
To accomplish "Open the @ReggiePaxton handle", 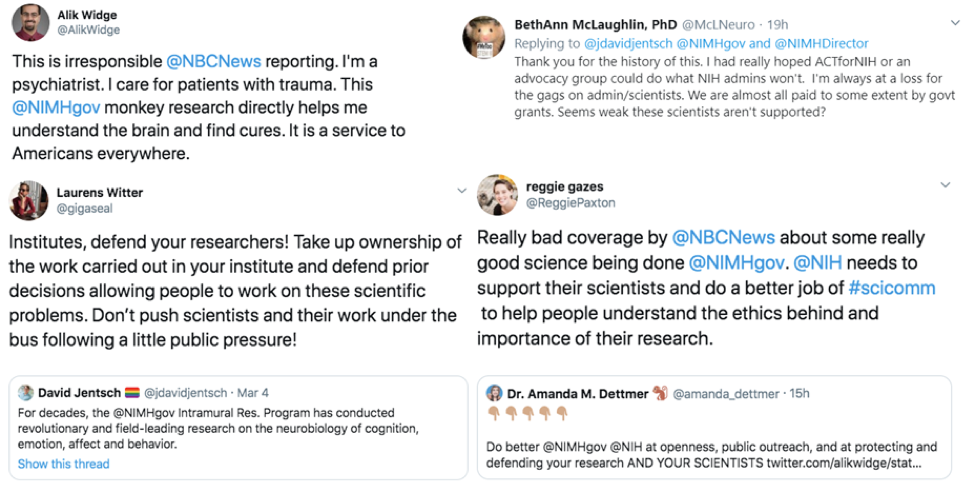I will 571,203.
